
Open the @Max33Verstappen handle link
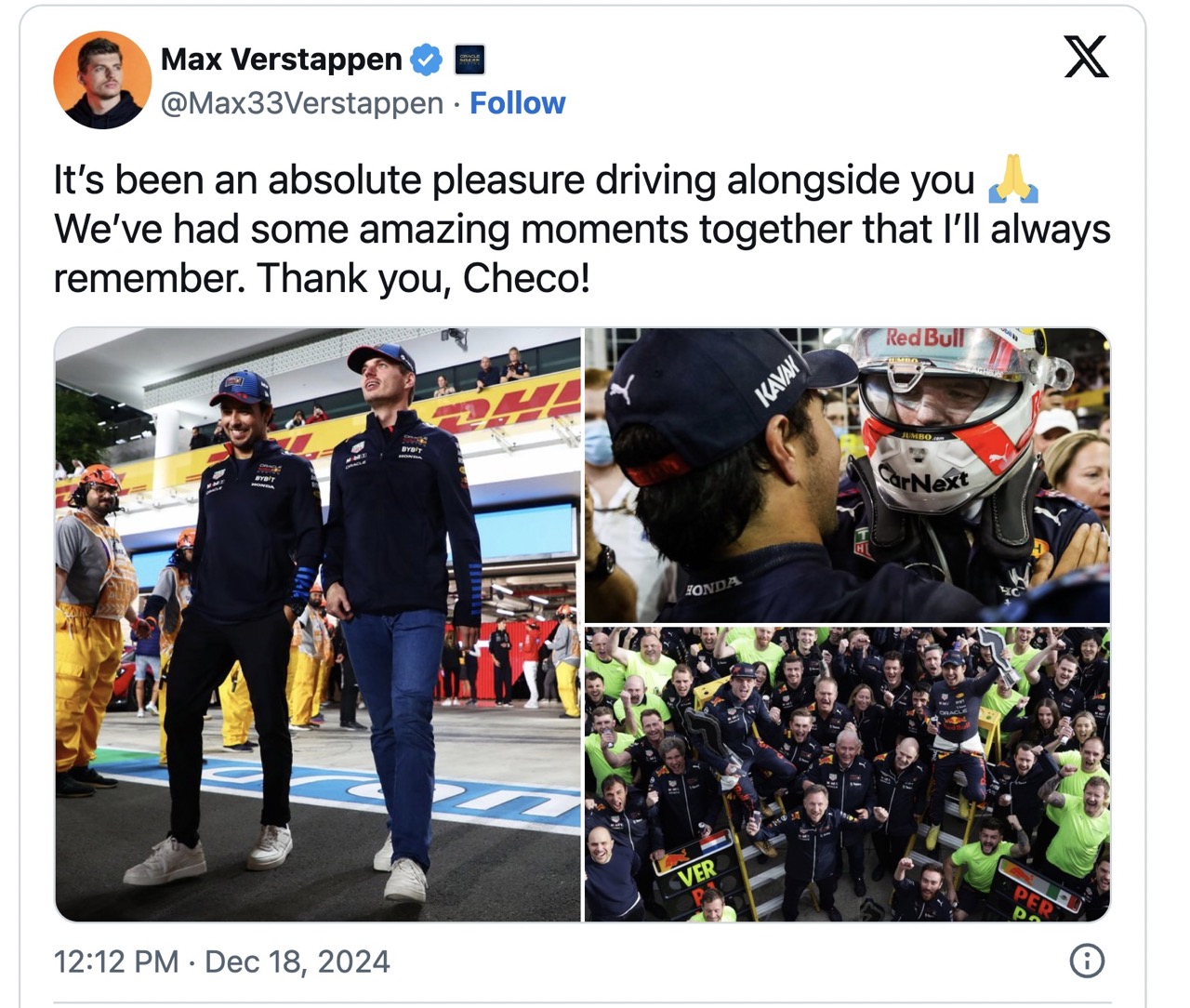(x=302, y=102)
